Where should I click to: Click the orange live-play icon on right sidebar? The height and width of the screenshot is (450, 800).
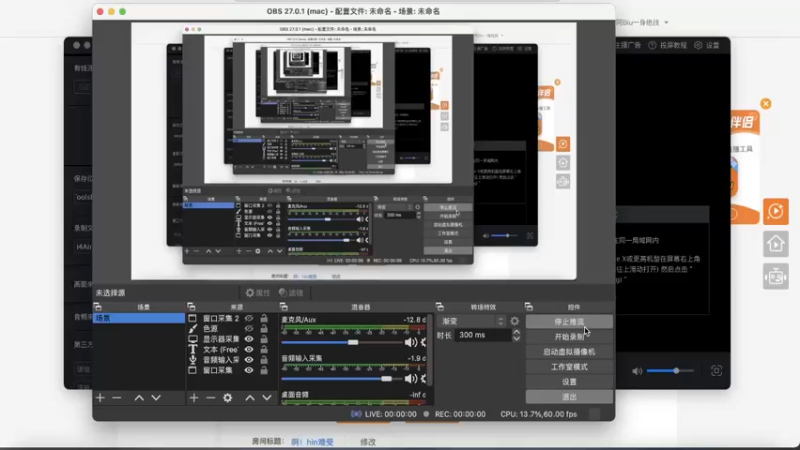[776, 211]
